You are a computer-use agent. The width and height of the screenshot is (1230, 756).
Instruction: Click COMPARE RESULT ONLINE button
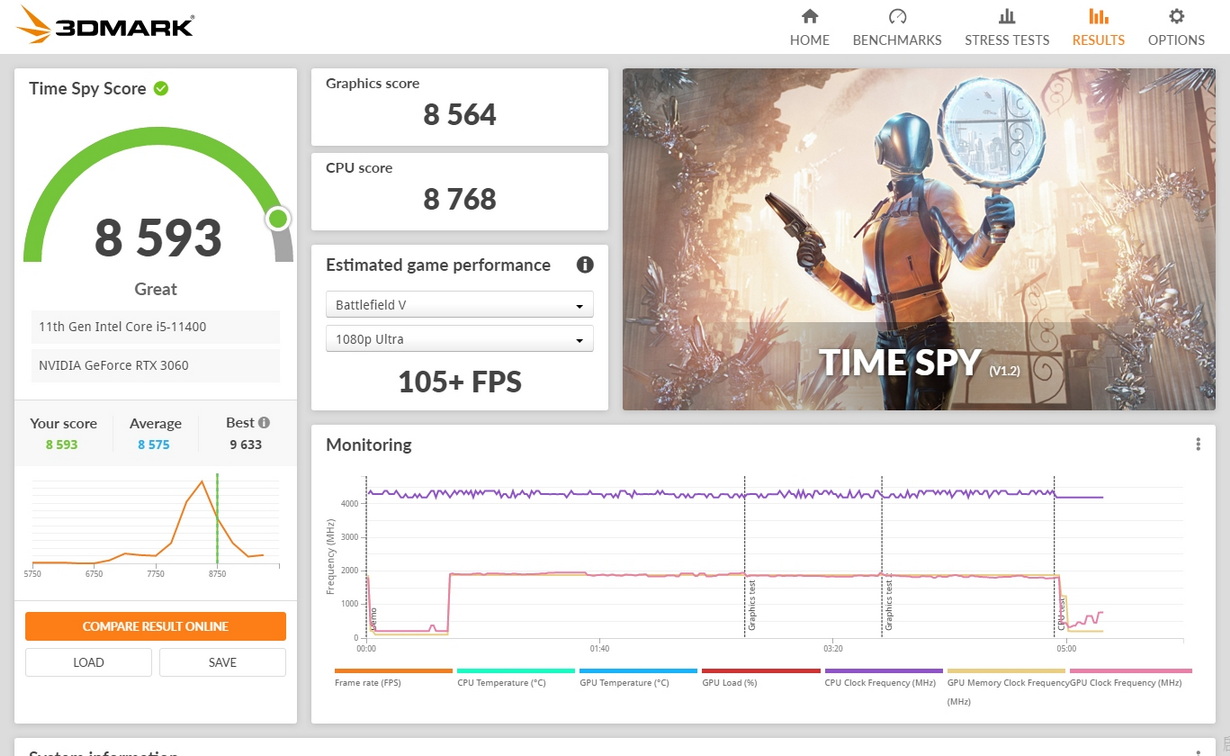coord(155,626)
